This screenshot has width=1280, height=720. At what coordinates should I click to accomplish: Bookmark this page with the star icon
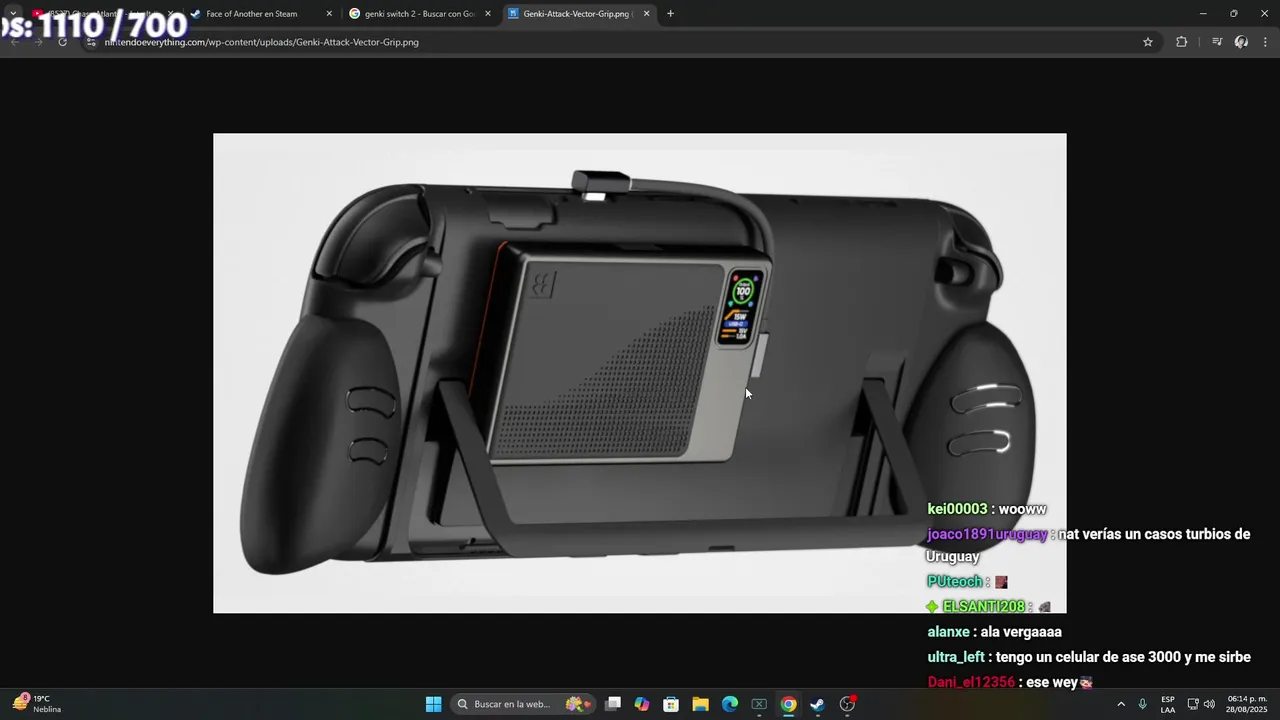click(x=1148, y=42)
